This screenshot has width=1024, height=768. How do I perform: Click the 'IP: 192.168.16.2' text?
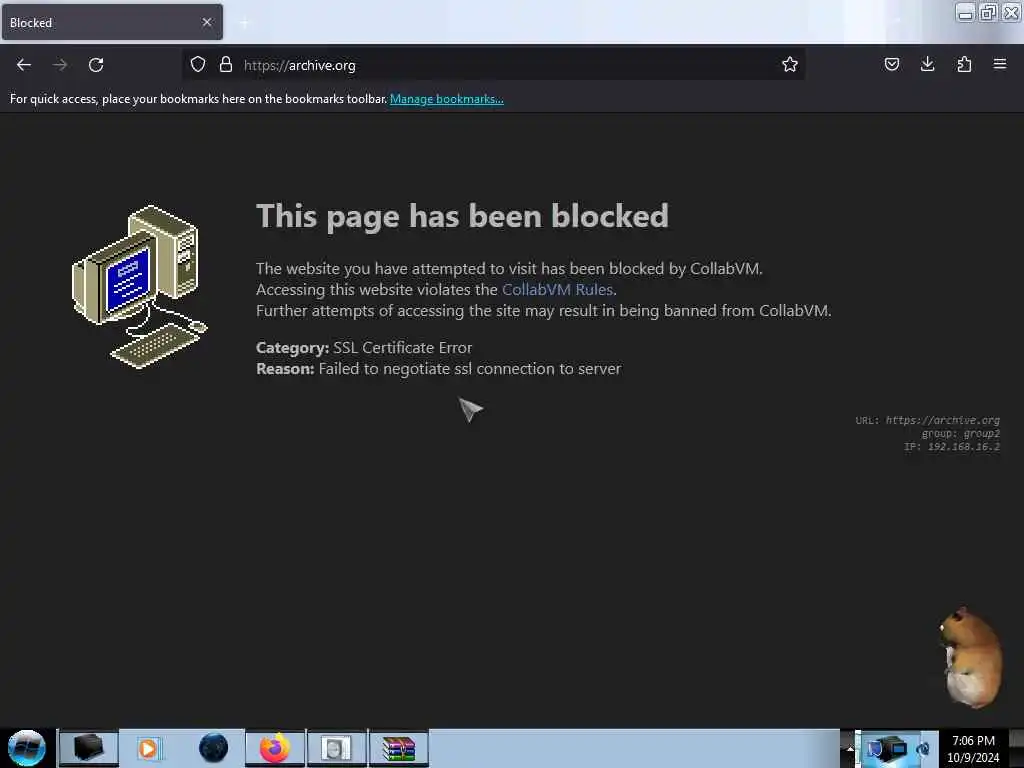pyautogui.click(x=952, y=447)
